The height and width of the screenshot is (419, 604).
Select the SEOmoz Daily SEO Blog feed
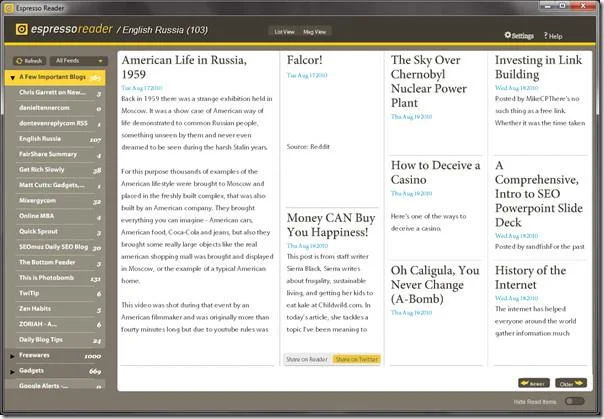(59, 247)
